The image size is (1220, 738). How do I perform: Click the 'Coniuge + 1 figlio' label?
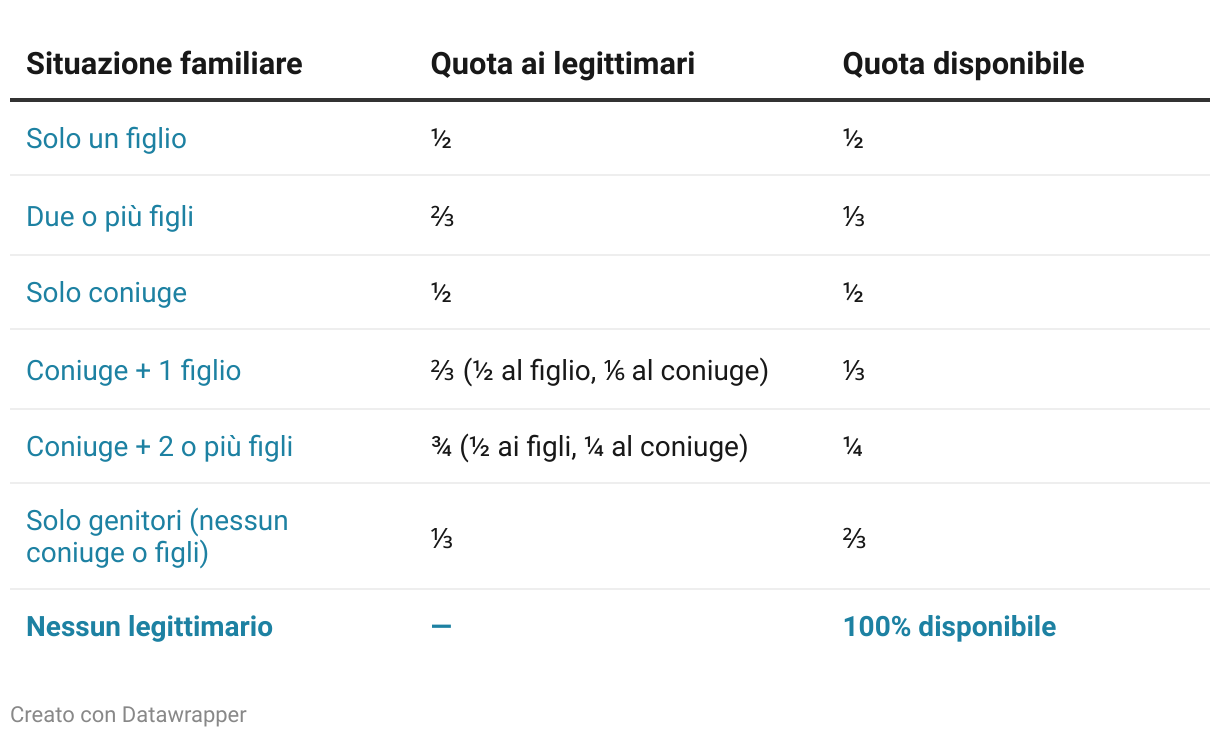click(133, 370)
